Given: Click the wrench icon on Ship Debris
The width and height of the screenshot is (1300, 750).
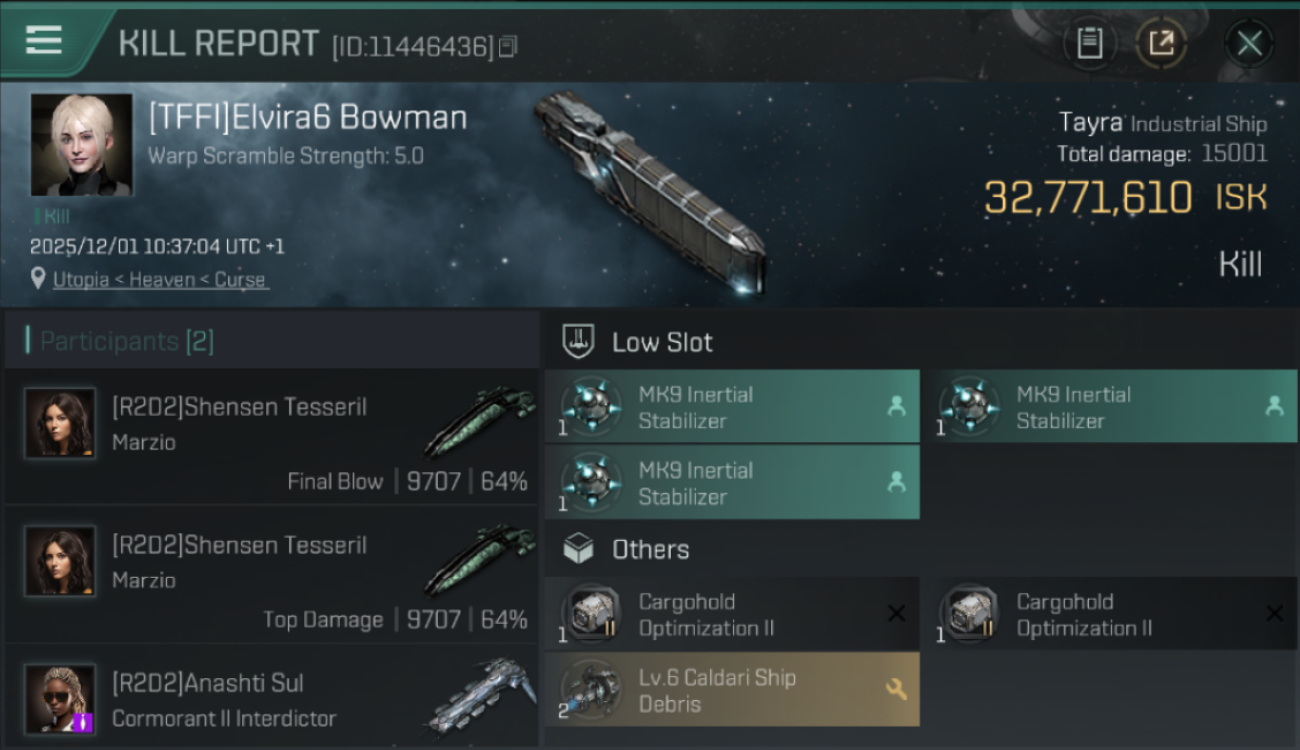Looking at the screenshot, I should [896, 689].
